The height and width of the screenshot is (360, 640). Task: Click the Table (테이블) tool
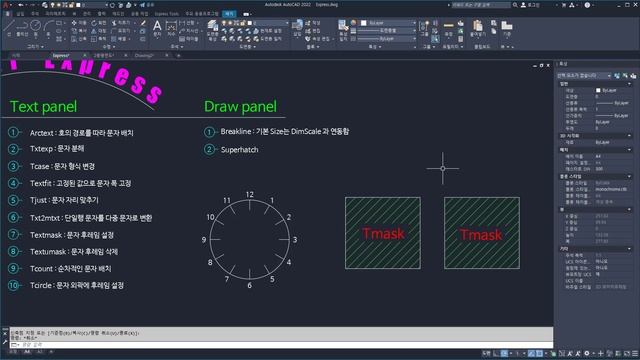(189, 39)
